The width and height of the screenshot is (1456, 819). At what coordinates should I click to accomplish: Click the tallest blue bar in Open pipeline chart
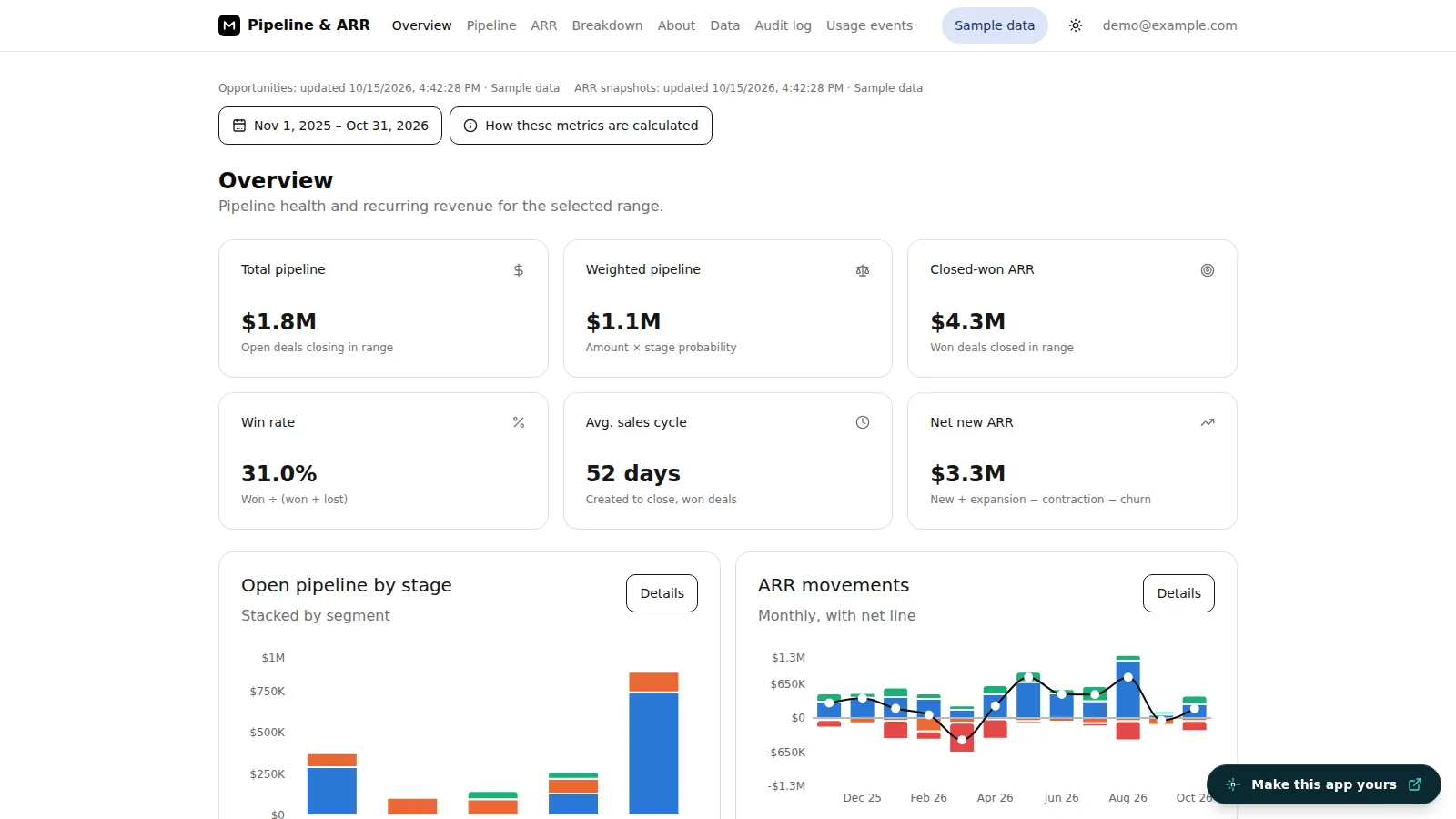pos(653,753)
